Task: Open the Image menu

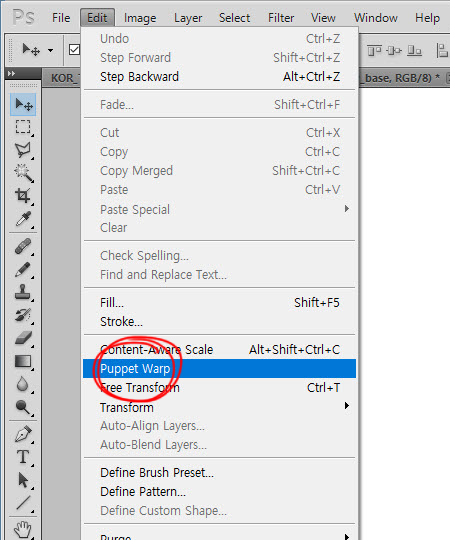Action: click(x=140, y=18)
